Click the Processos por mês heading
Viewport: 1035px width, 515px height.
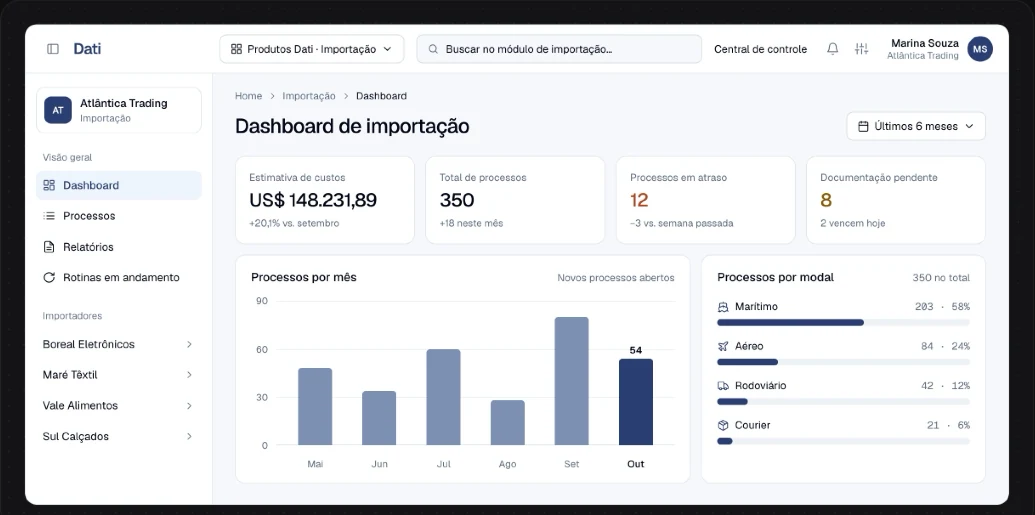click(304, 277)
